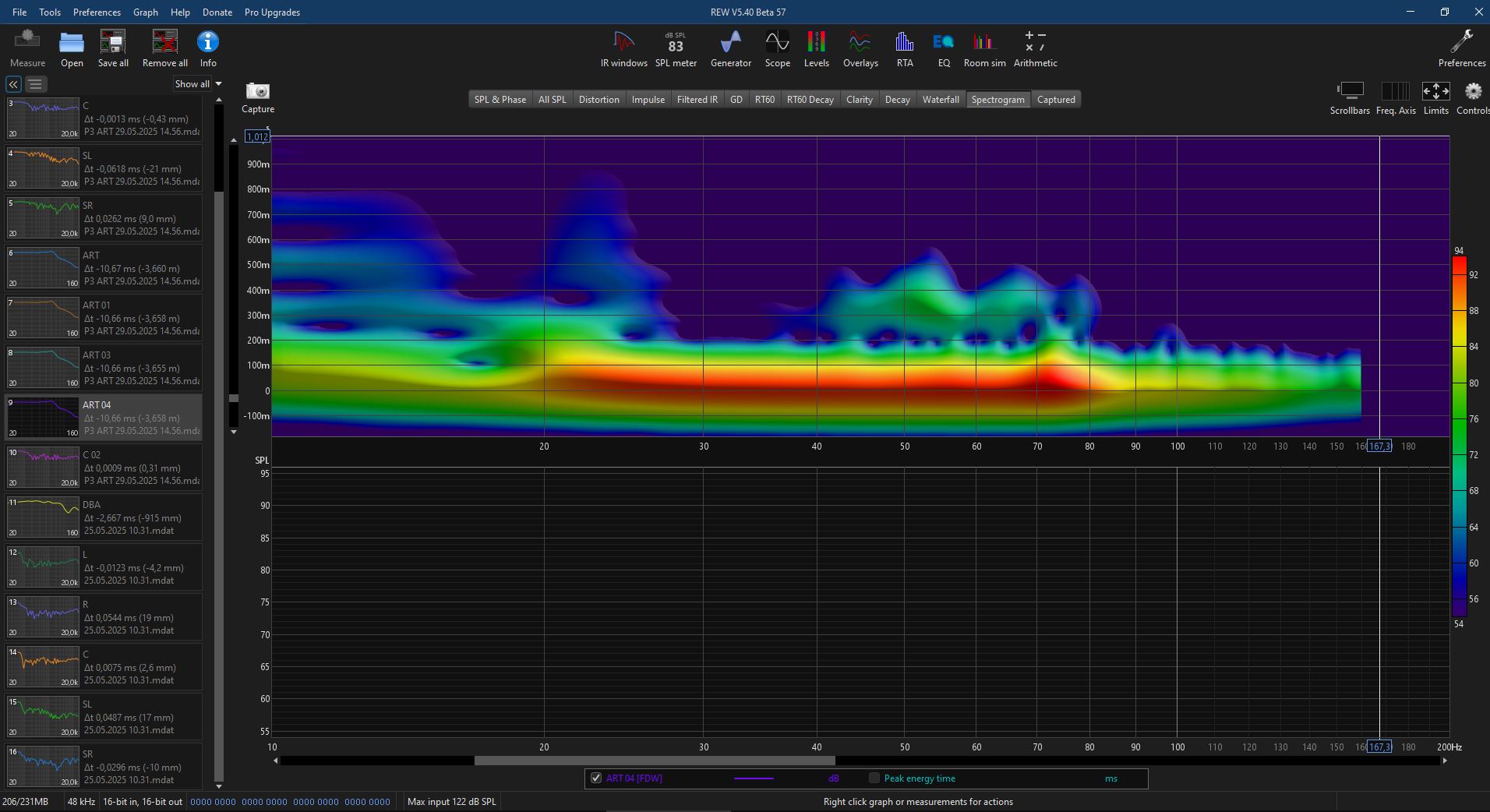Click the ART 04 purple trace line sample
The image size is (1490, 812).
[754, 778]
